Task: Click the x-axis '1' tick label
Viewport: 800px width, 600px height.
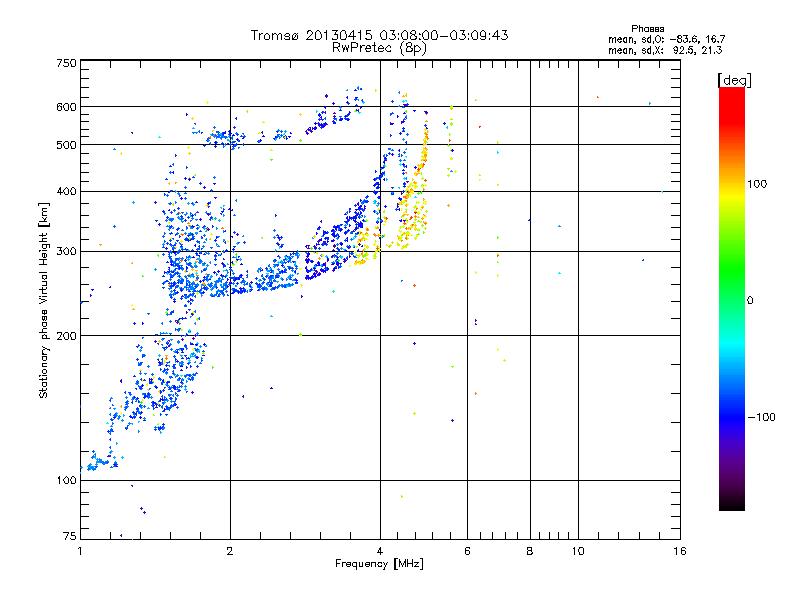Action: click(x=80, y=551)
